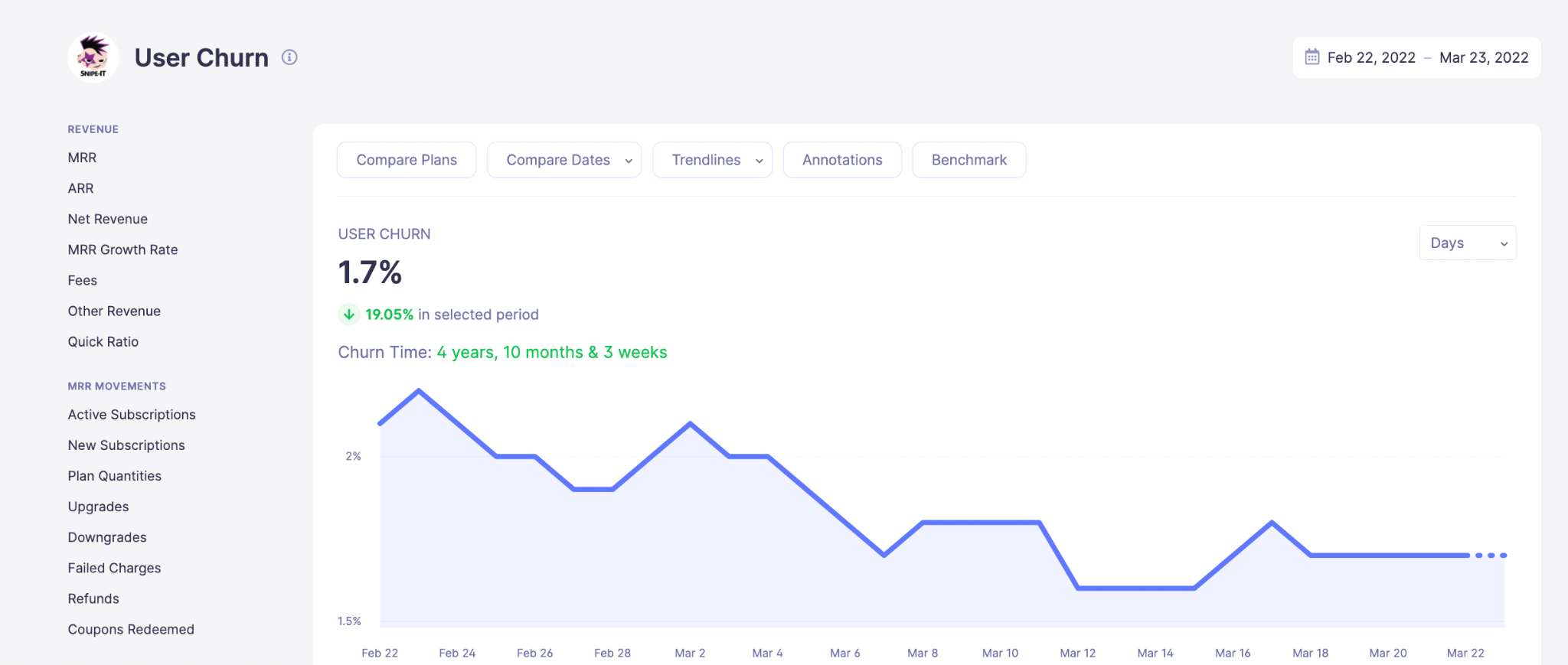Open Quick Ratio in sidebar
The height and width of the screenshot is (665, 1568).
point(103,342)
